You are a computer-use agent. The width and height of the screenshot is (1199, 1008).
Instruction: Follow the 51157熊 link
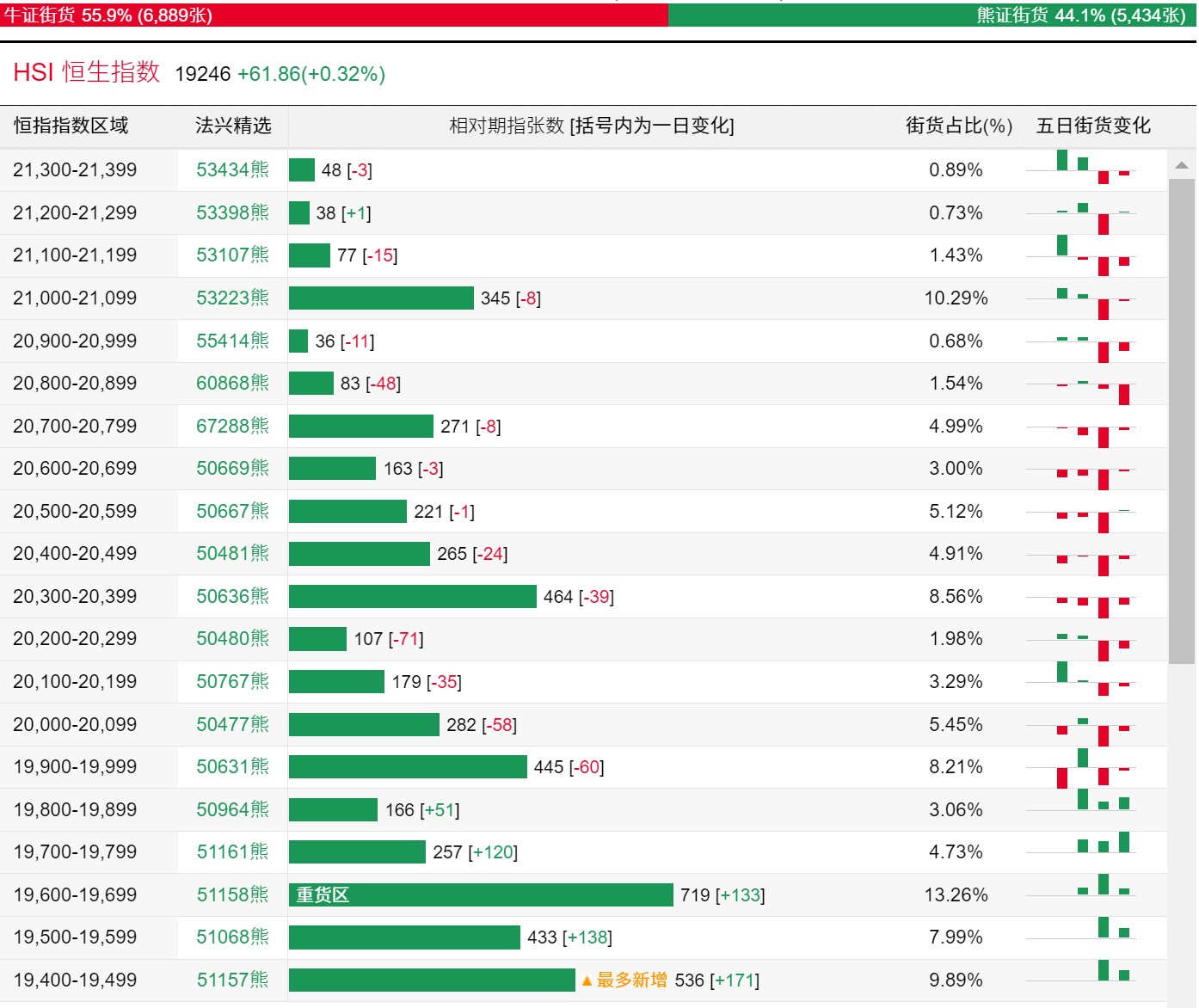[232, 980]
